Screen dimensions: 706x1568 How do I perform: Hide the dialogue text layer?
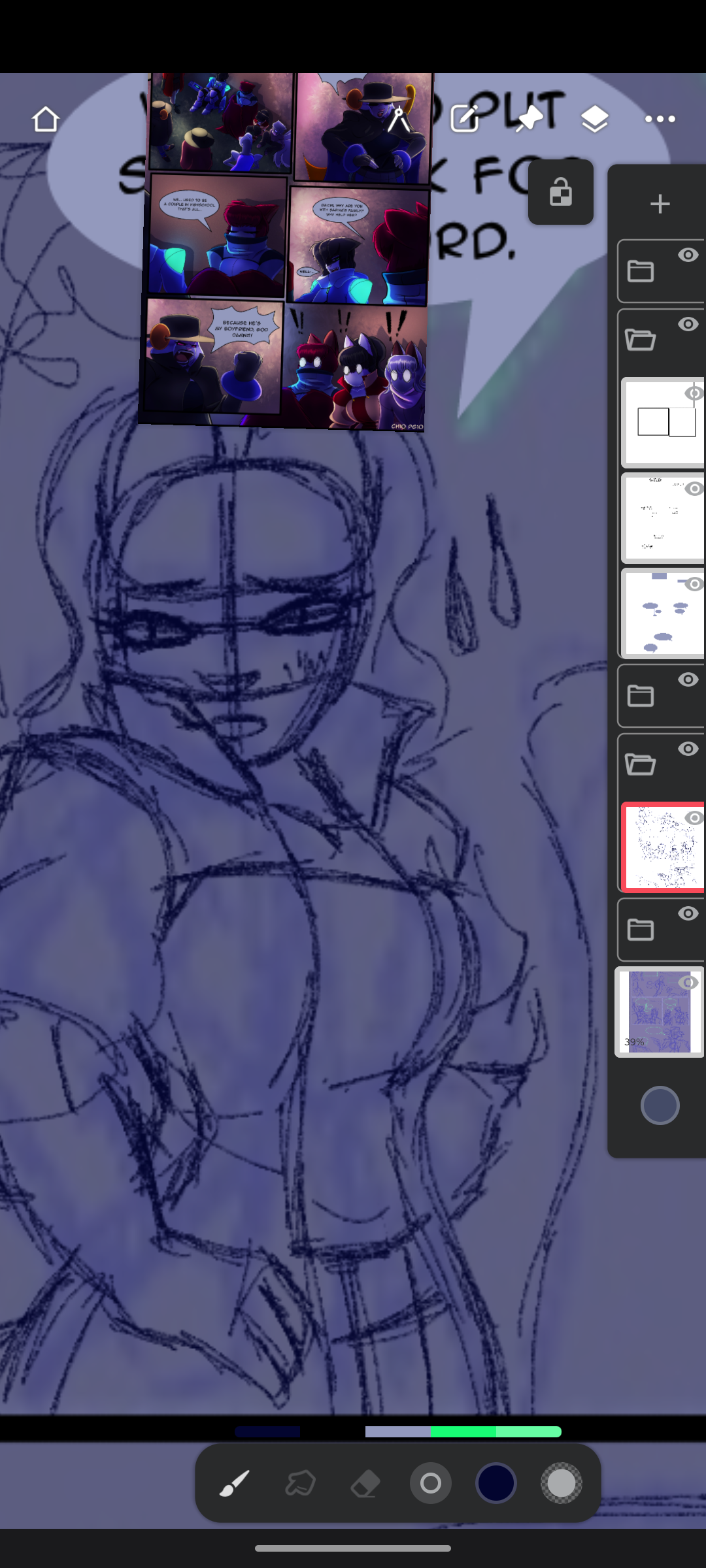[x=694, y=489]
